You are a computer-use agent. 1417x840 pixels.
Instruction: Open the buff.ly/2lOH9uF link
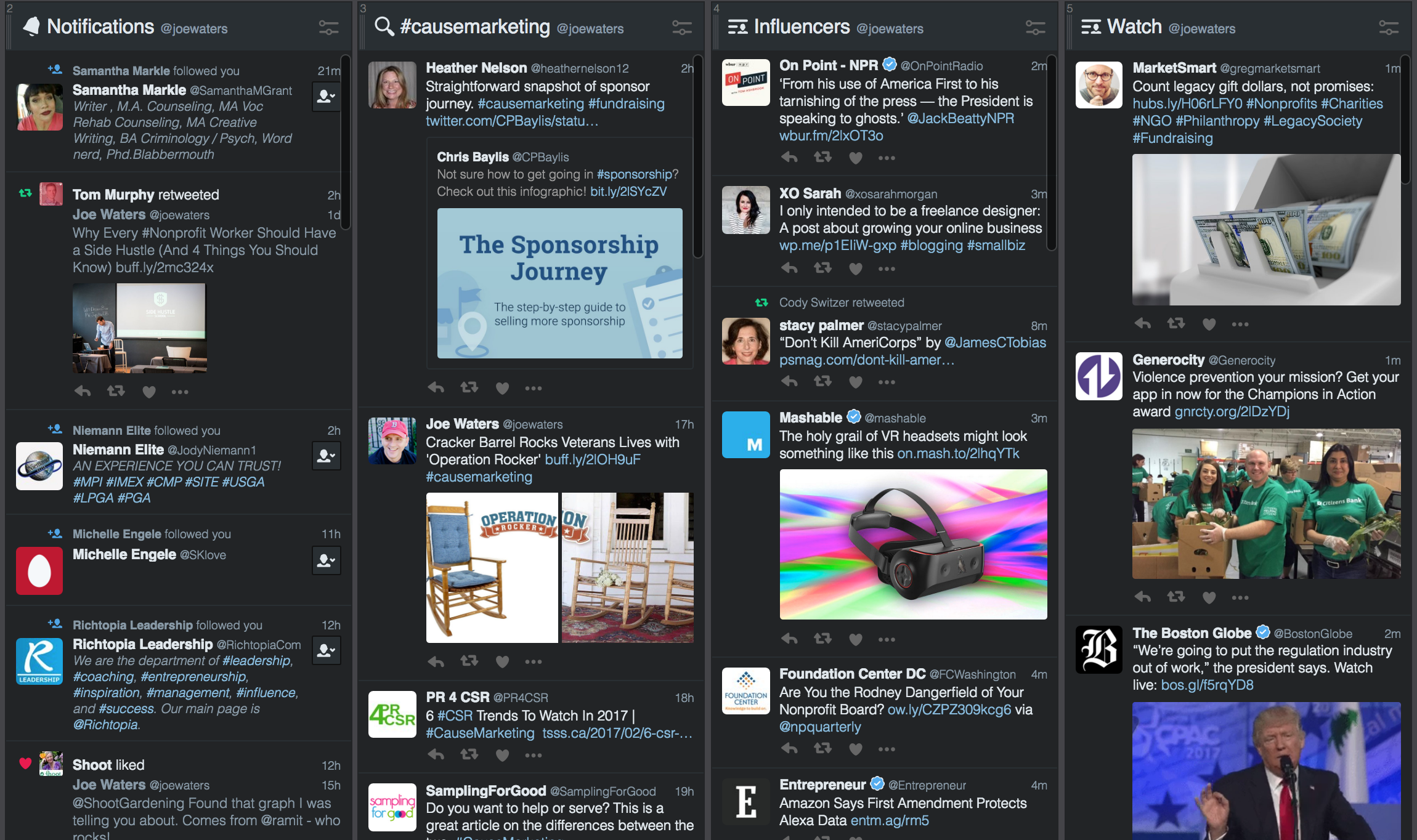[x=593, y=459]
